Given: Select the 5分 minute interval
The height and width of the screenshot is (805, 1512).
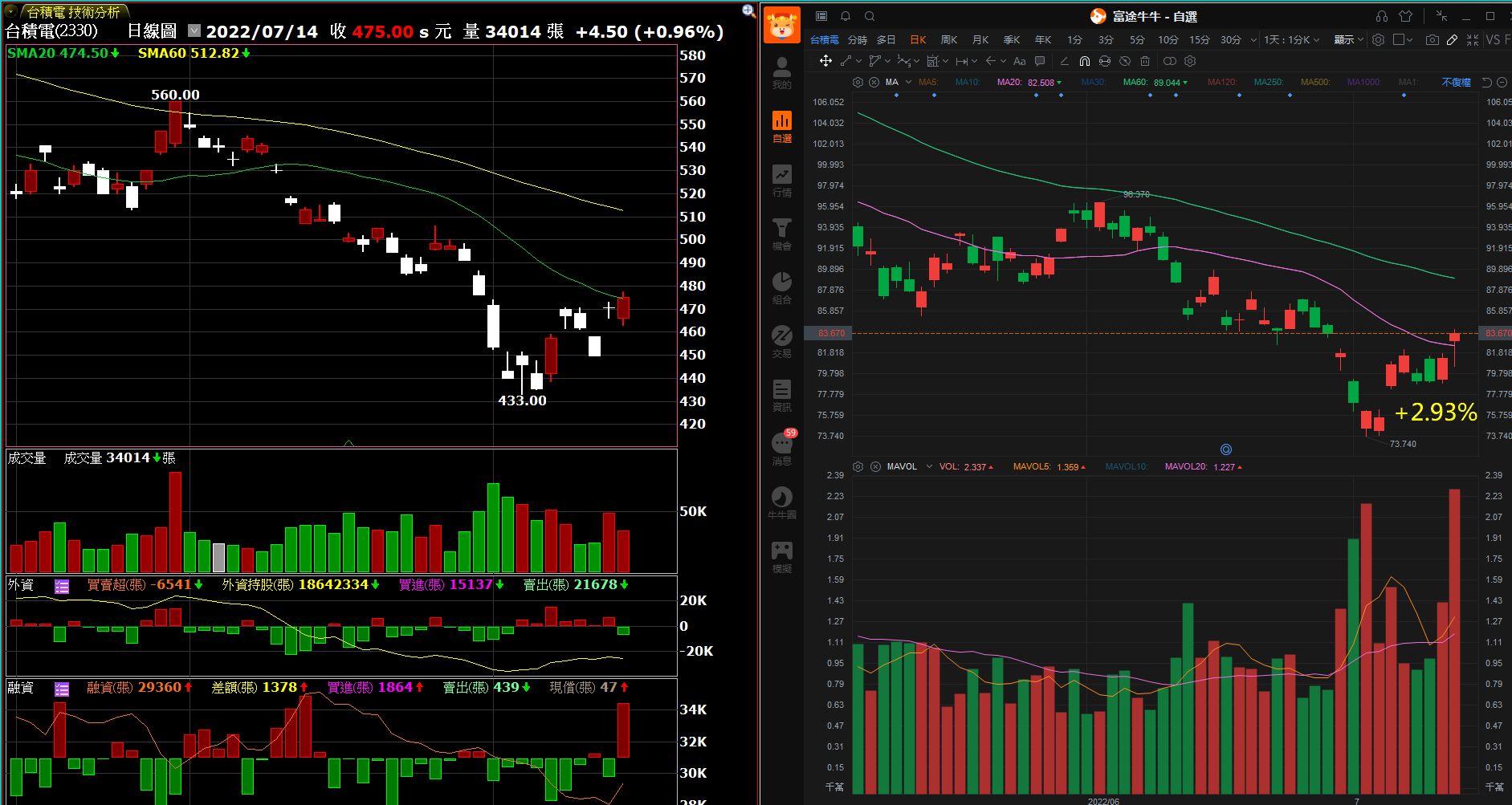Looking at the screenshot, I should (x=1137, y=39).
